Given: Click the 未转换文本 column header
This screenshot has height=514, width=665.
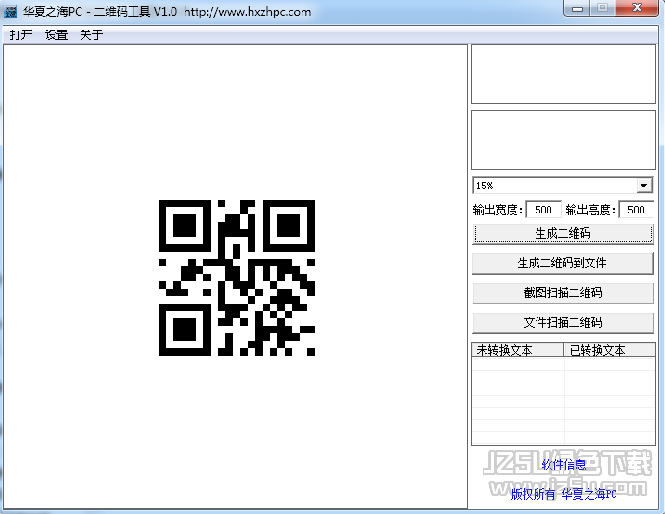Looking at the screenshot, I should pos(517,350).
